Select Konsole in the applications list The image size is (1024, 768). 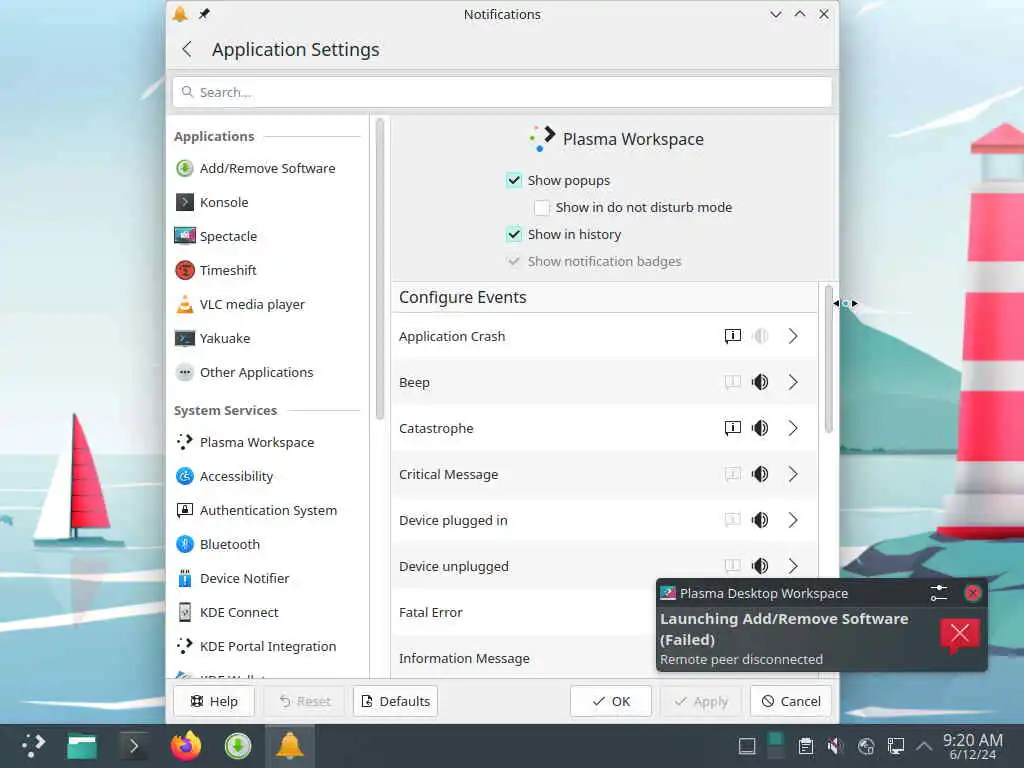tap(267, 202)
